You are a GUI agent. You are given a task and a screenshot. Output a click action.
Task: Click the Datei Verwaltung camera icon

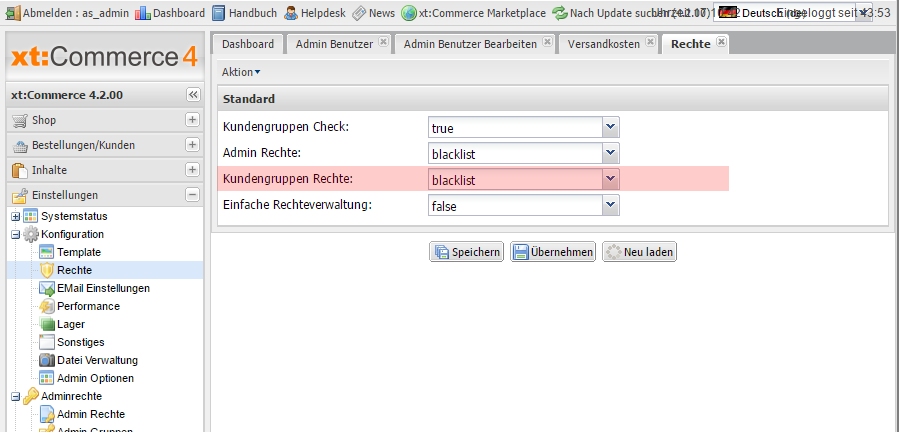pyautogui.click(x=47, y=360)
